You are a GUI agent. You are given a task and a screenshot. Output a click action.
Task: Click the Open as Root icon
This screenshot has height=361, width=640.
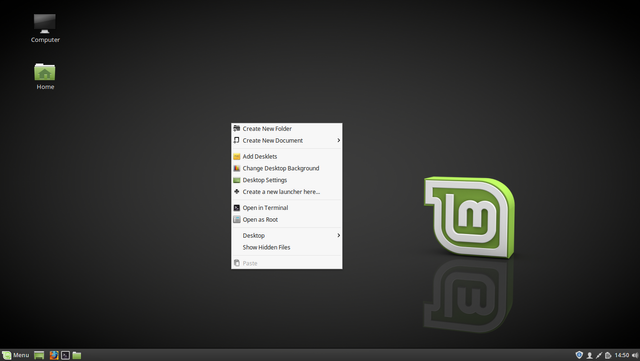point(236,220)
